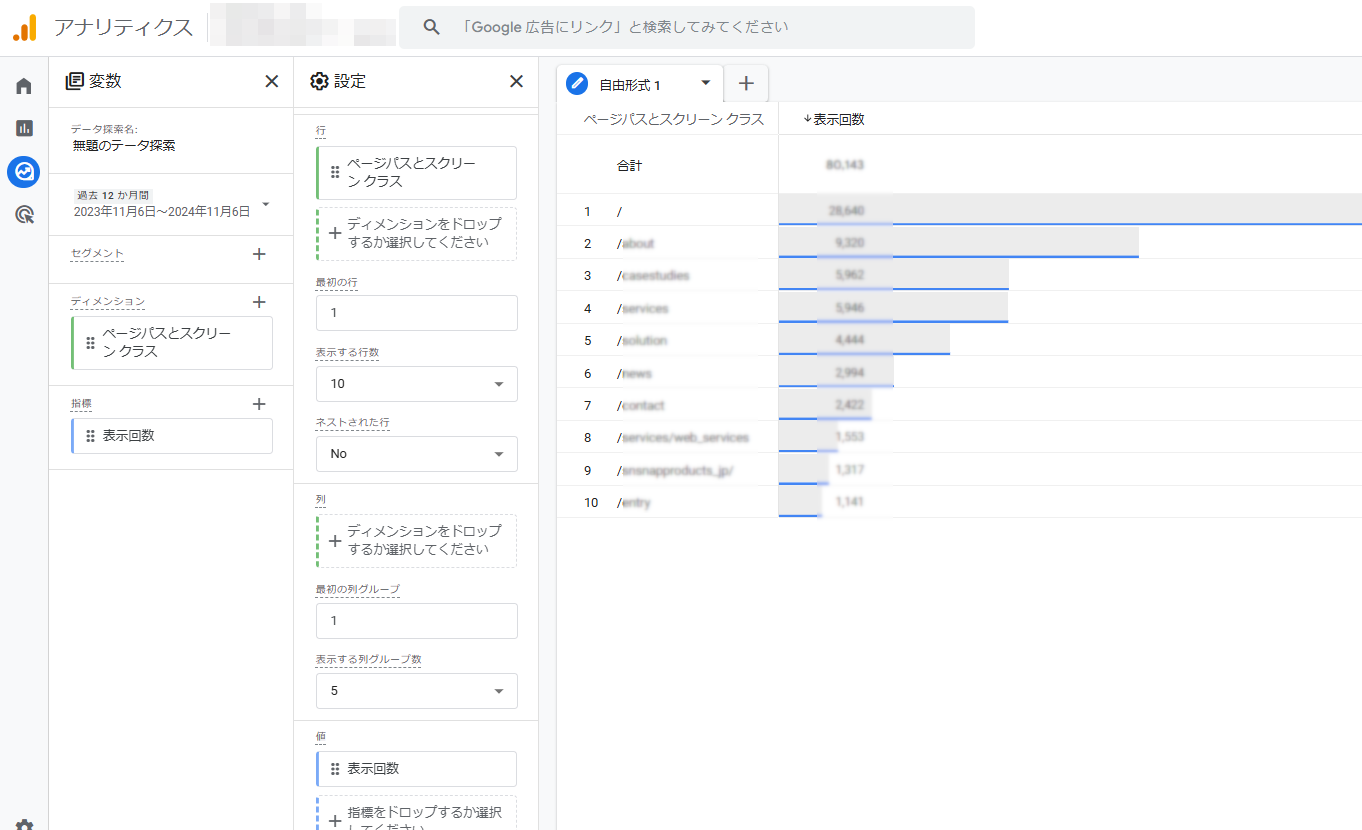Click the 変数 panel header icon
Screen dimensions: 1362x830
(x=74, y=81)
